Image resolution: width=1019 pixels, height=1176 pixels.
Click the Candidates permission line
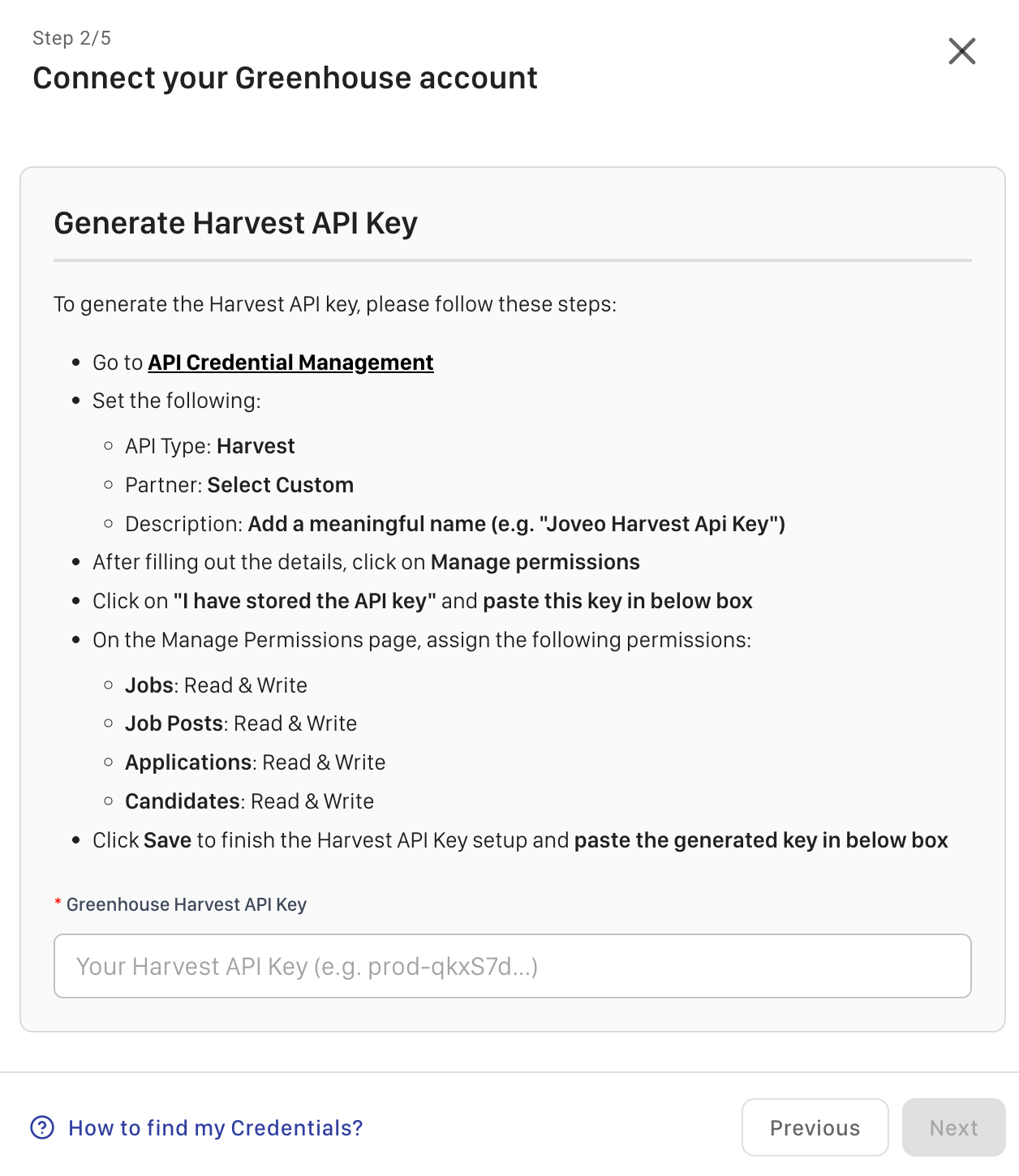click(249, 801)
